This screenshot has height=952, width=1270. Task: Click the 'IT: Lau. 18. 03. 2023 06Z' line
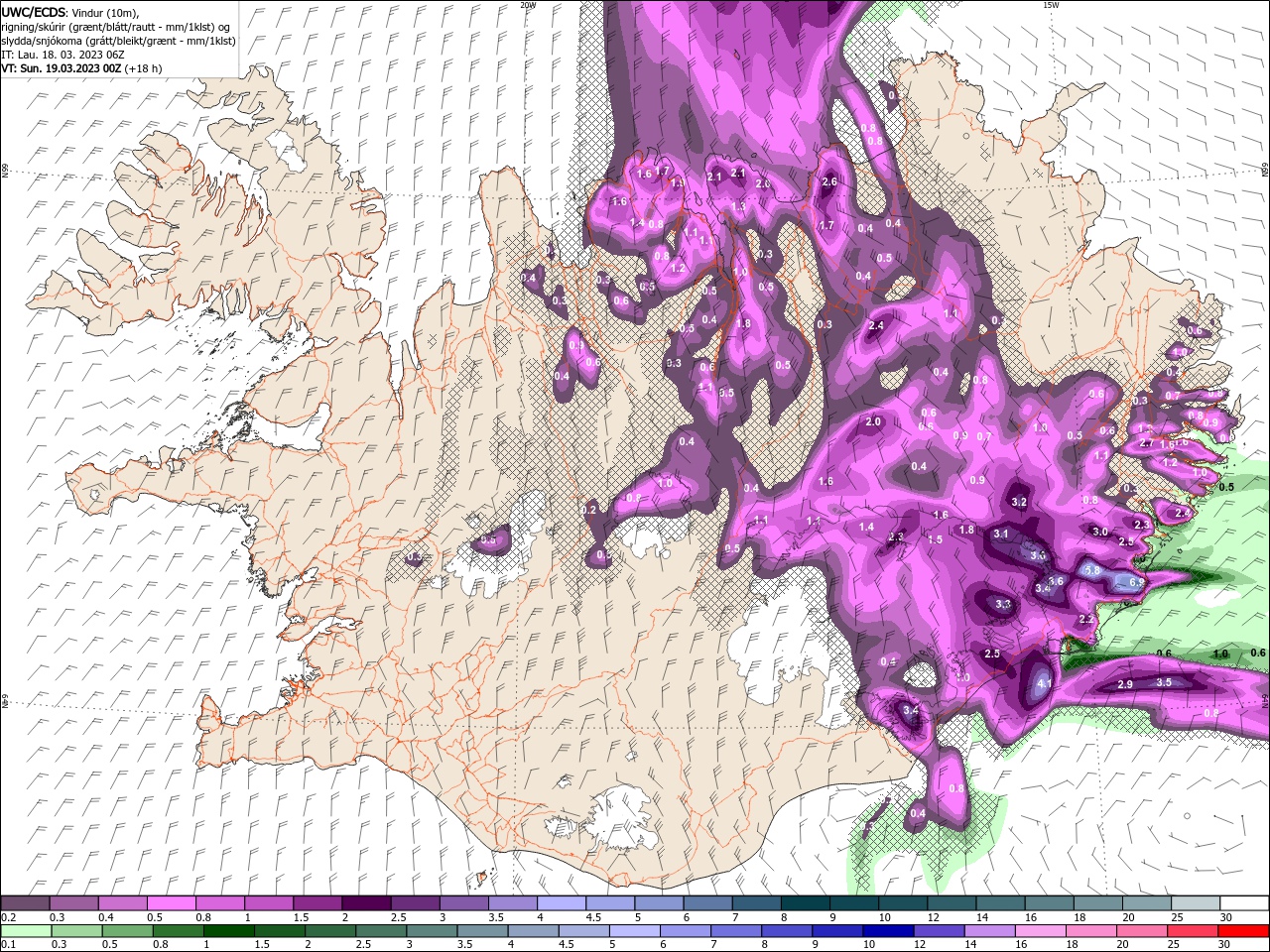[x=63, y=55]
